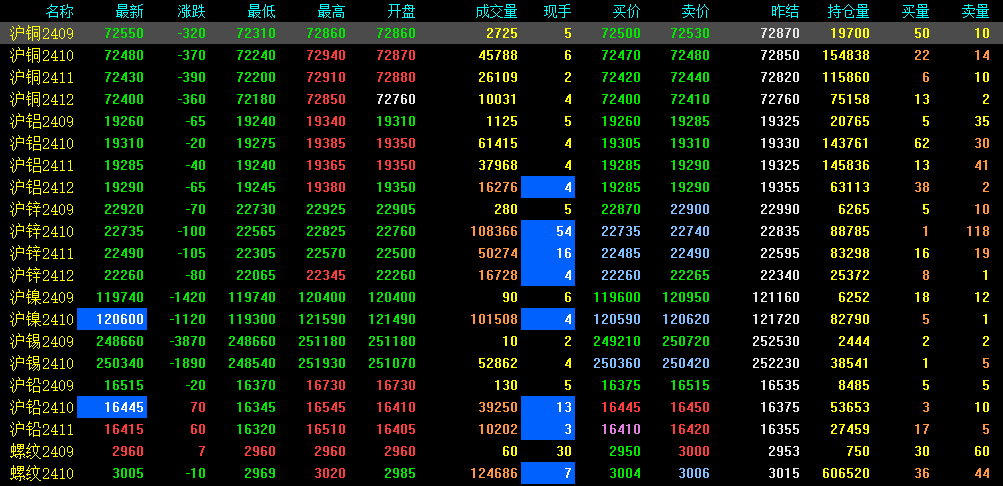Viewport: 1003px width, 486px height.
Task: Click highlighted current lots 16
Action: pyautogui.click(x=548, y=253)
